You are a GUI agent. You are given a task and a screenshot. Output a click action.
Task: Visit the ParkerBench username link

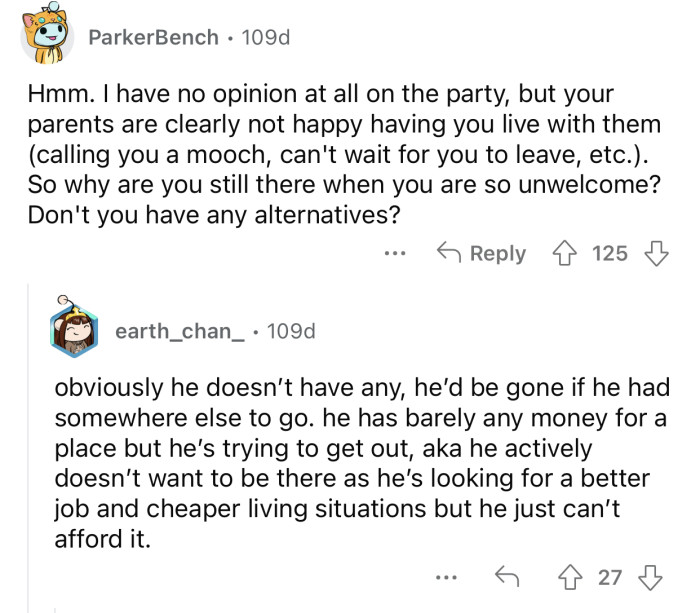[x=153, y=38]
